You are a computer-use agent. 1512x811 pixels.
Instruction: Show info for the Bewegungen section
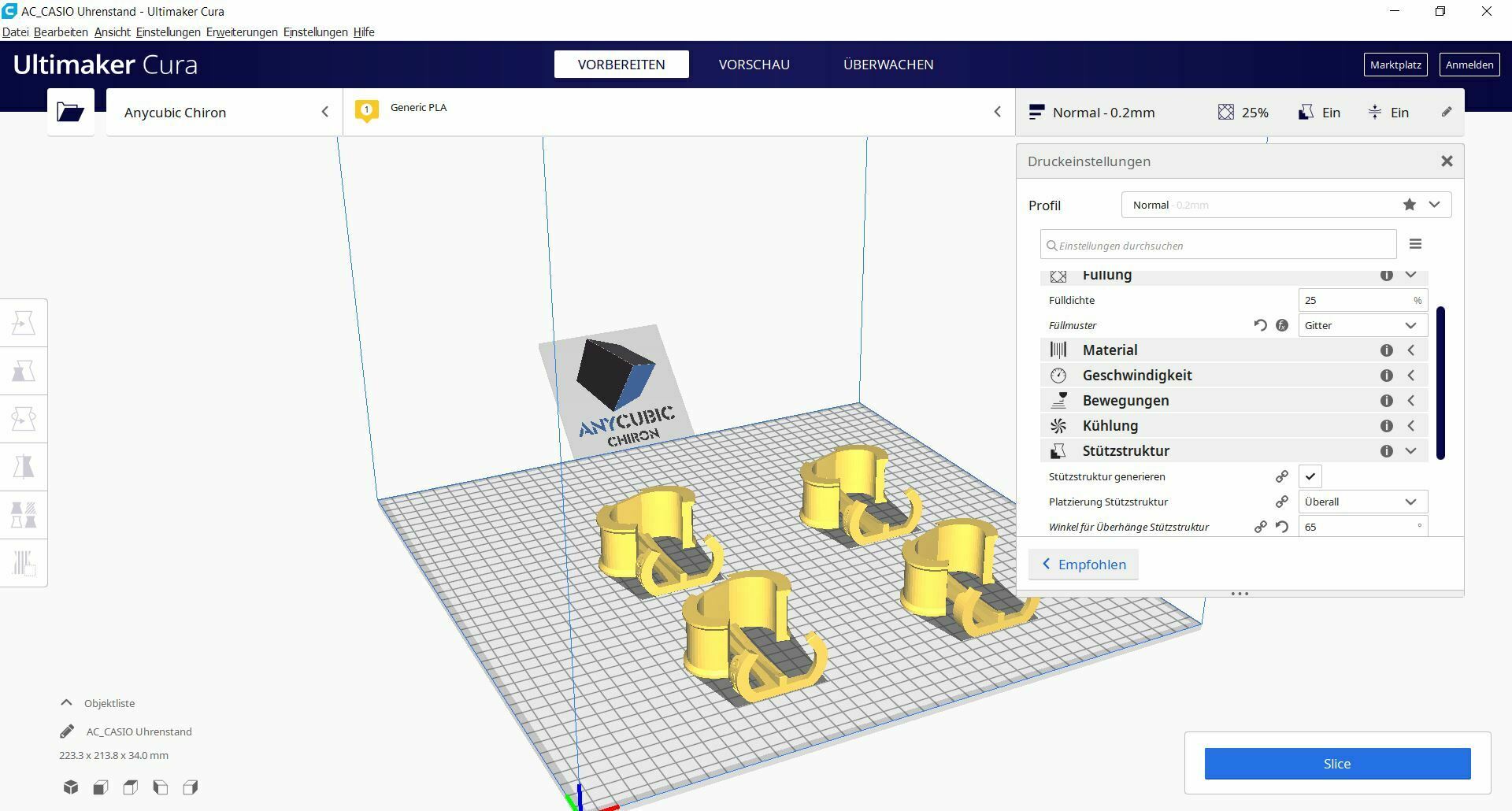pyautogui.click(x=1387, y=401)
